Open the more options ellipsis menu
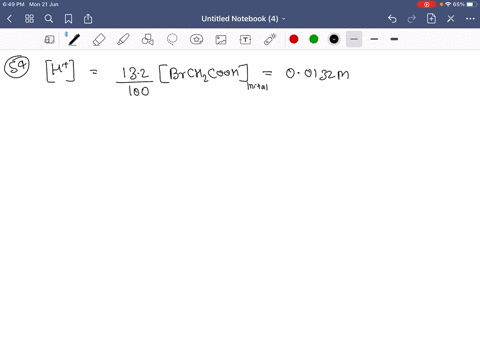480x360 pixels. pyautogui.click(x=470, y=19)
